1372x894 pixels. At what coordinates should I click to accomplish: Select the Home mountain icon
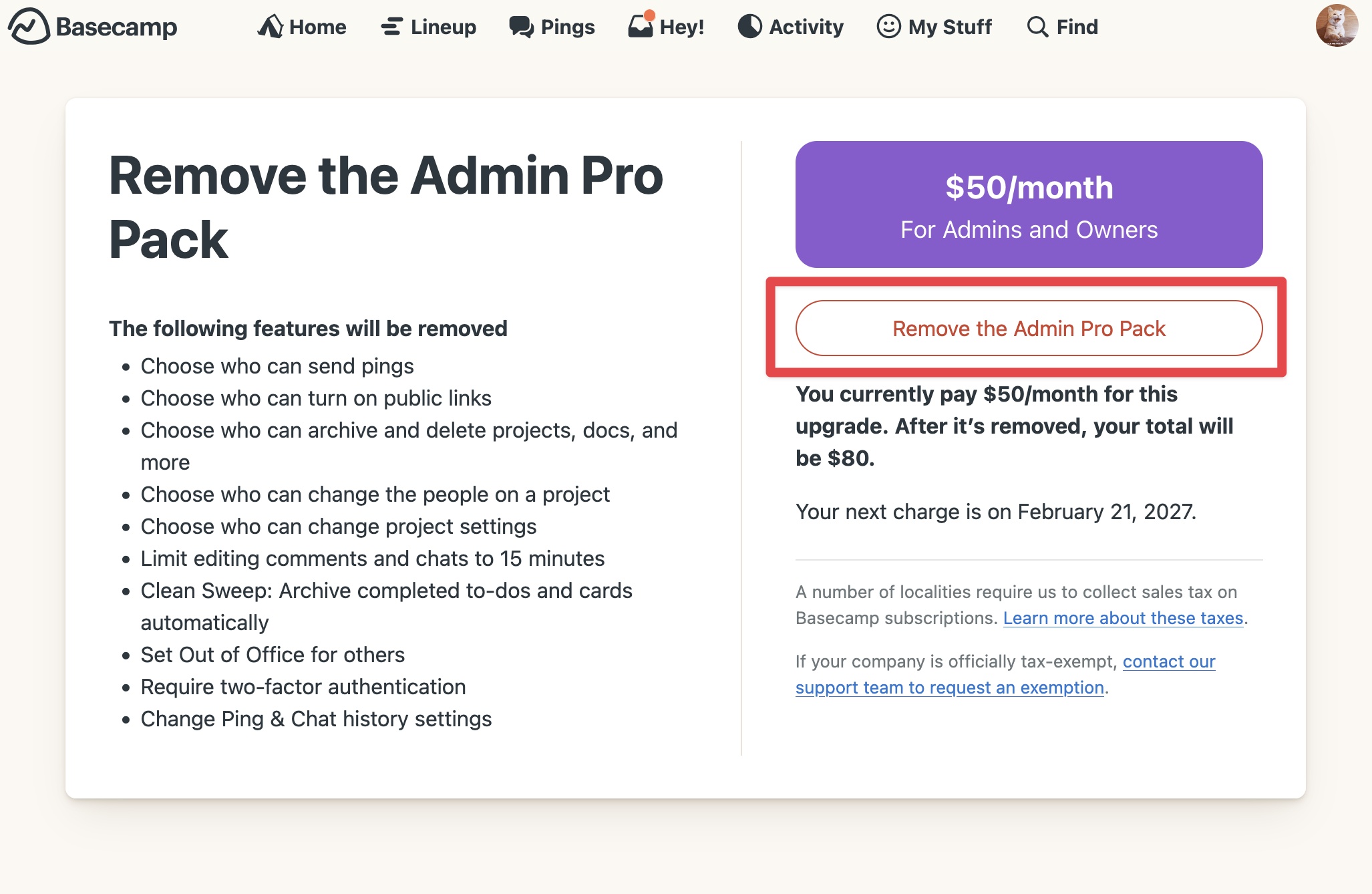[271, 26]
